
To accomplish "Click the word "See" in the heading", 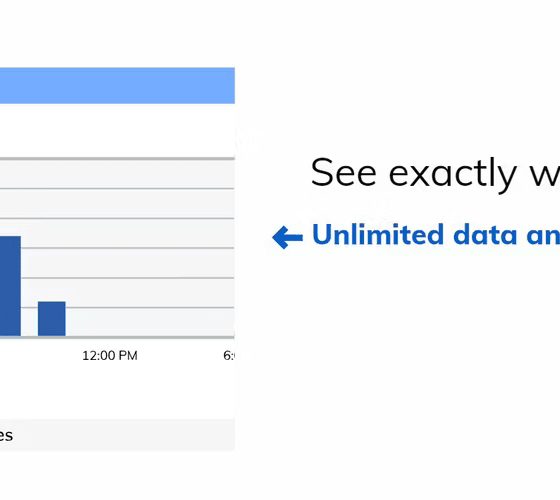I will pos(344,173).
